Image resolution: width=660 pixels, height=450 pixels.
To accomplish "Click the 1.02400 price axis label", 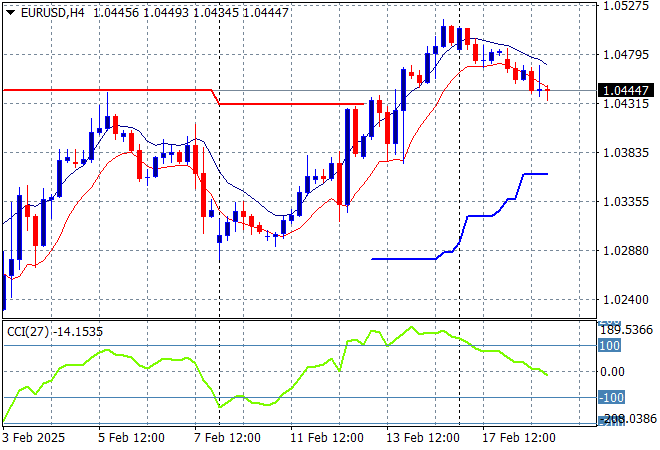I will (x=625, y=300).
